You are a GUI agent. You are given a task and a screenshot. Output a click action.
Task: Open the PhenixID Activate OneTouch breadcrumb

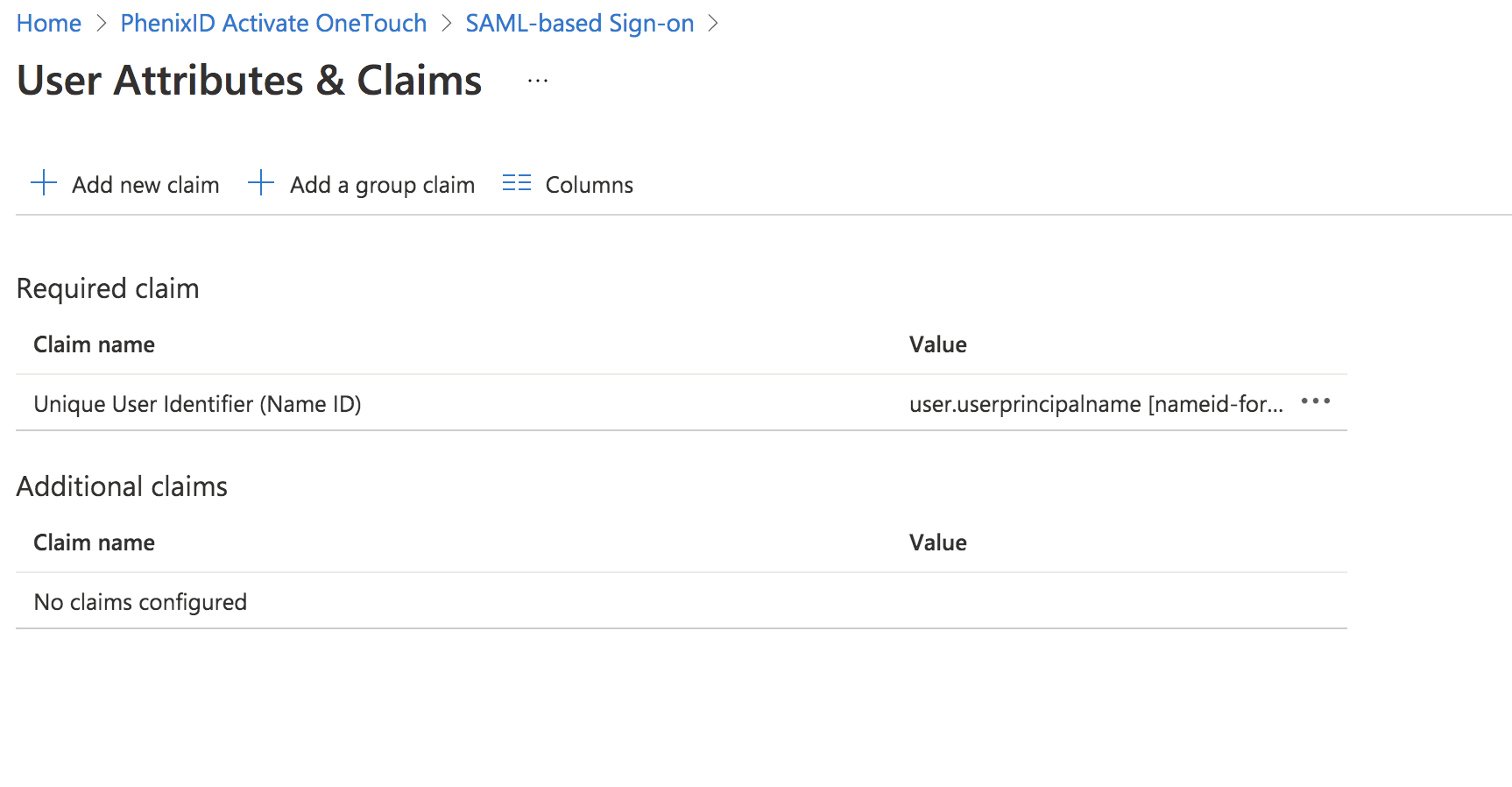click(x=273, y=24)
